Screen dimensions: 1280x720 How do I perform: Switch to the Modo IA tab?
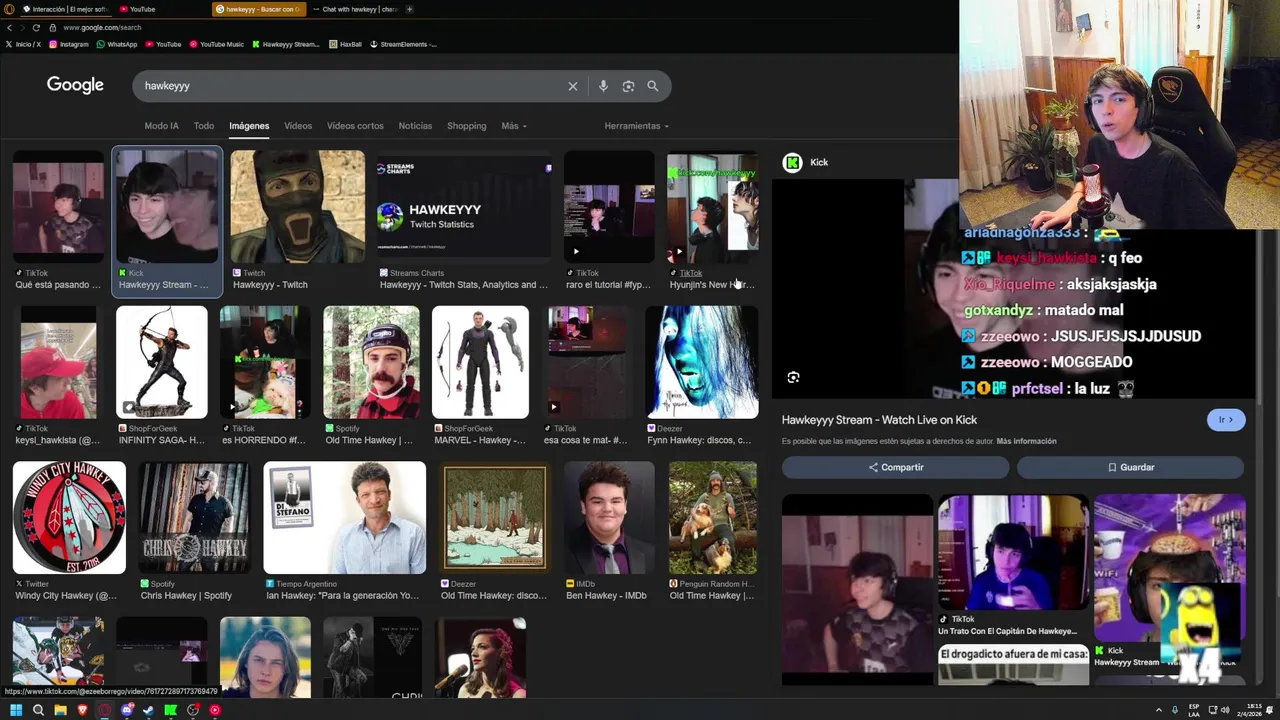tap(161, 126)
